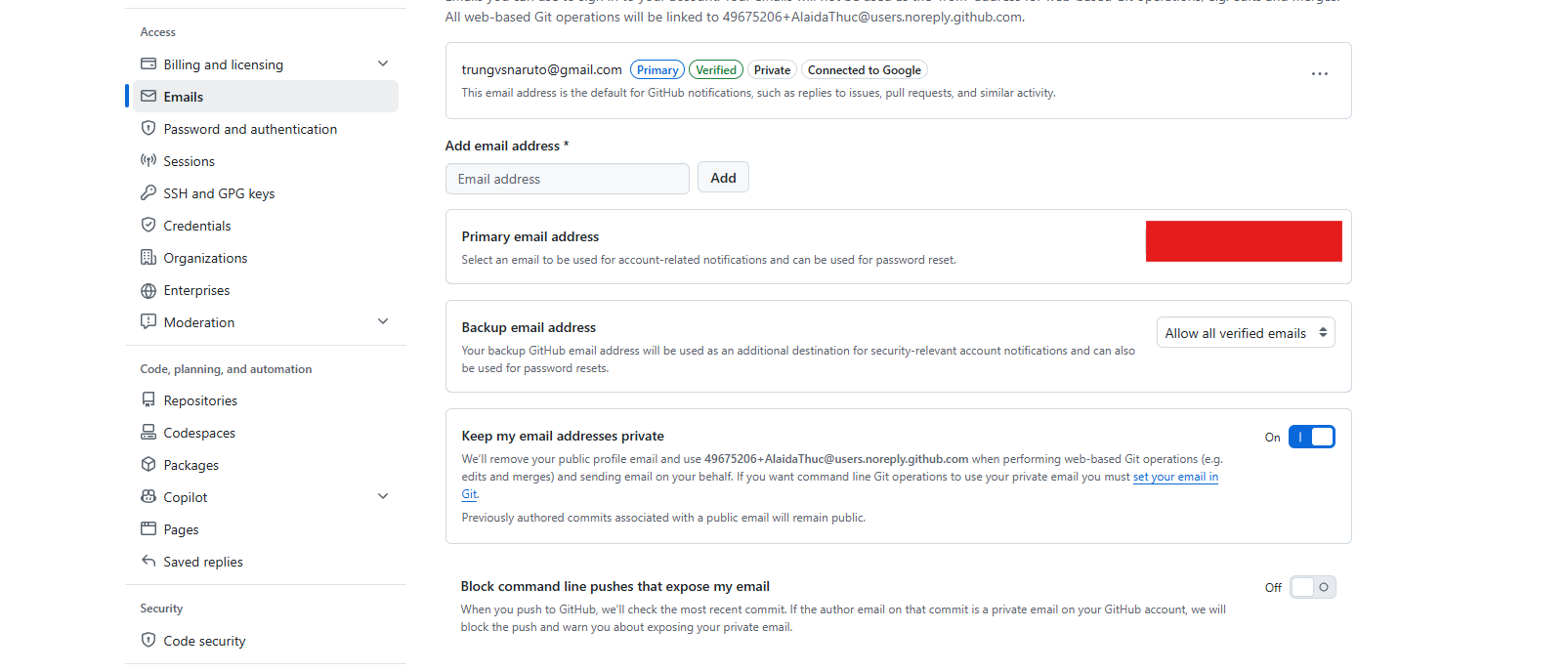Expand the Moderation section chevron
The image size is (1568, 672).
click(383, 322)
